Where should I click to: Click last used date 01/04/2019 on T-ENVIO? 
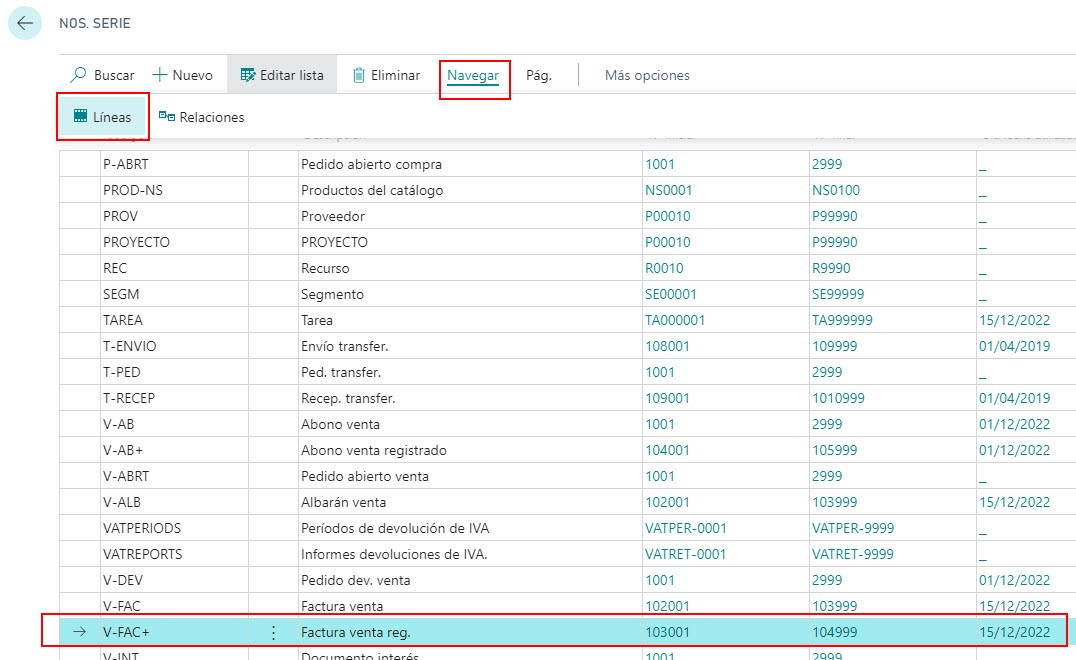point(1014,346)
